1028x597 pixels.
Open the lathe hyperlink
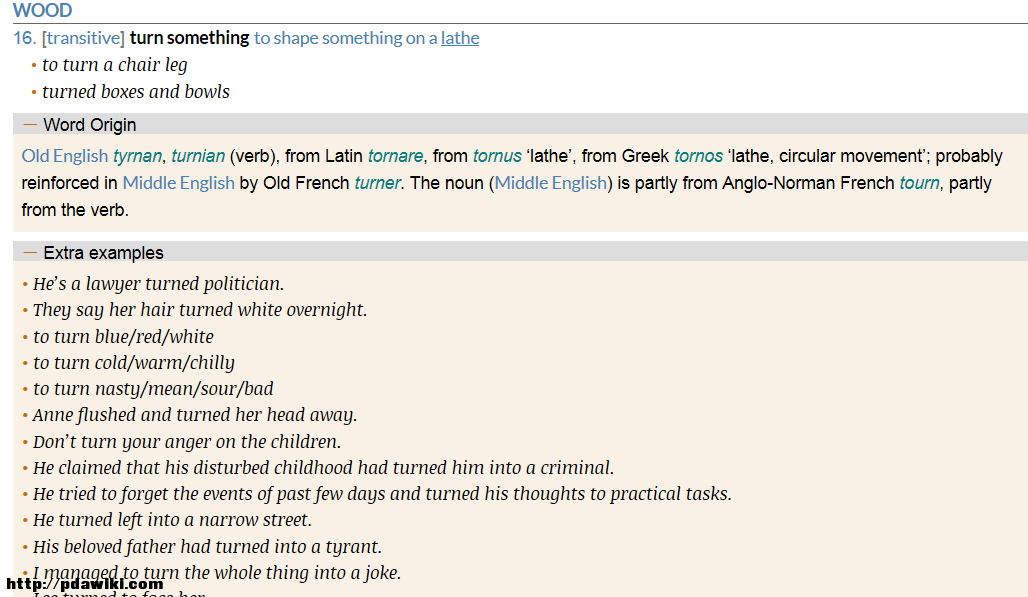460,38
